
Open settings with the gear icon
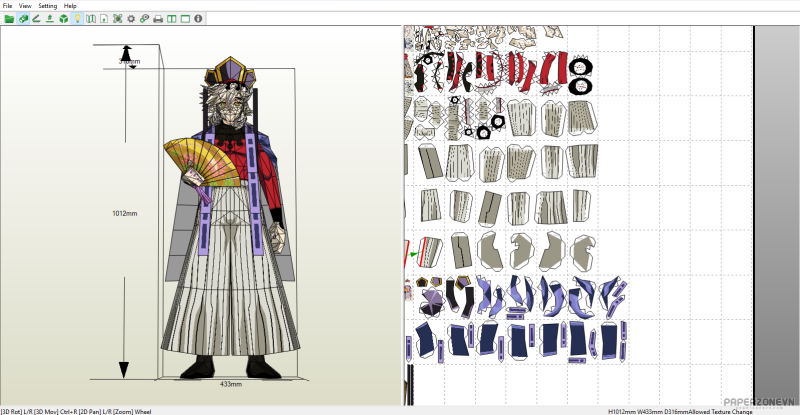click(131, 18)
